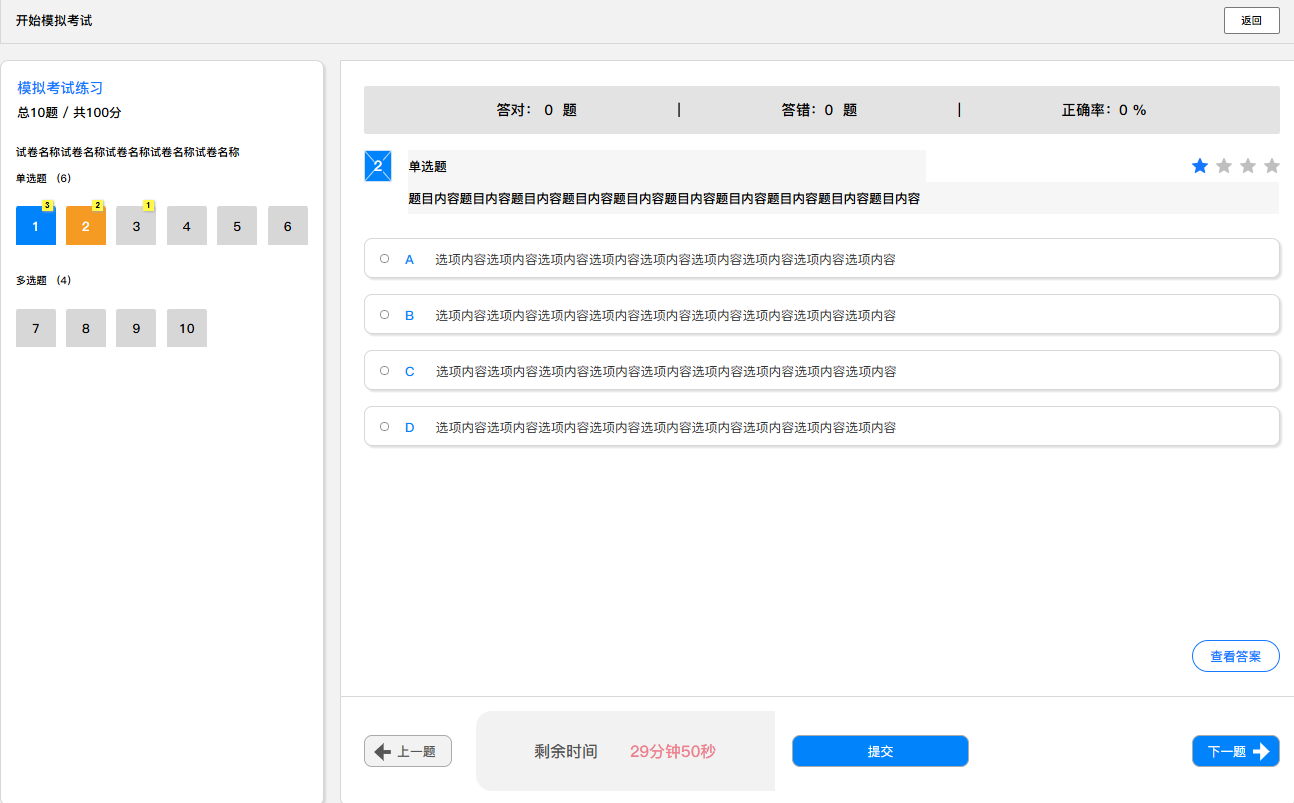
Task: Open 查看答案 to view the answer
Action: 1236,656
